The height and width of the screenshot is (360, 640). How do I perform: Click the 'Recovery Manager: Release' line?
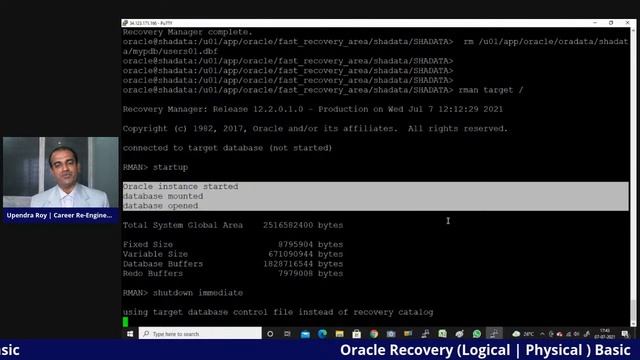click(x=313, y=109)
